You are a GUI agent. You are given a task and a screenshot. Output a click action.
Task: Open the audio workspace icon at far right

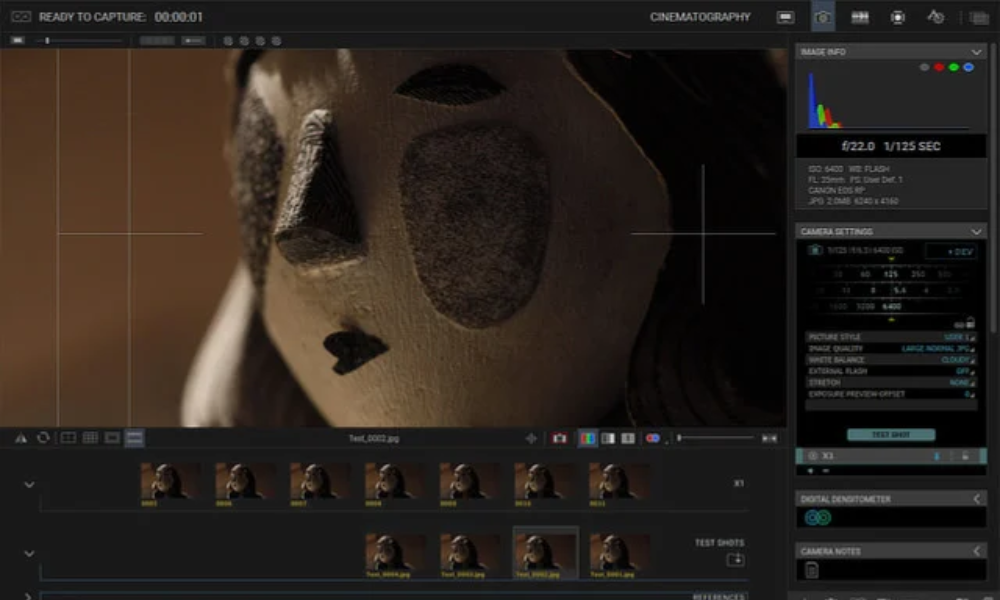(979, 18)
